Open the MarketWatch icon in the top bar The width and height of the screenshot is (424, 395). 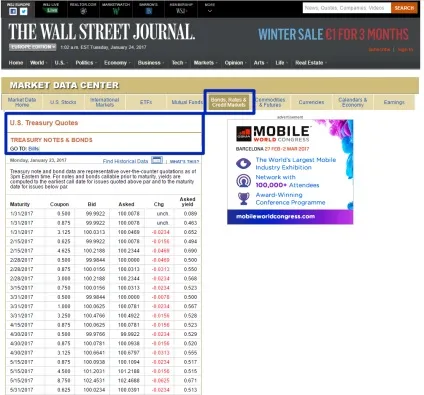116,11
